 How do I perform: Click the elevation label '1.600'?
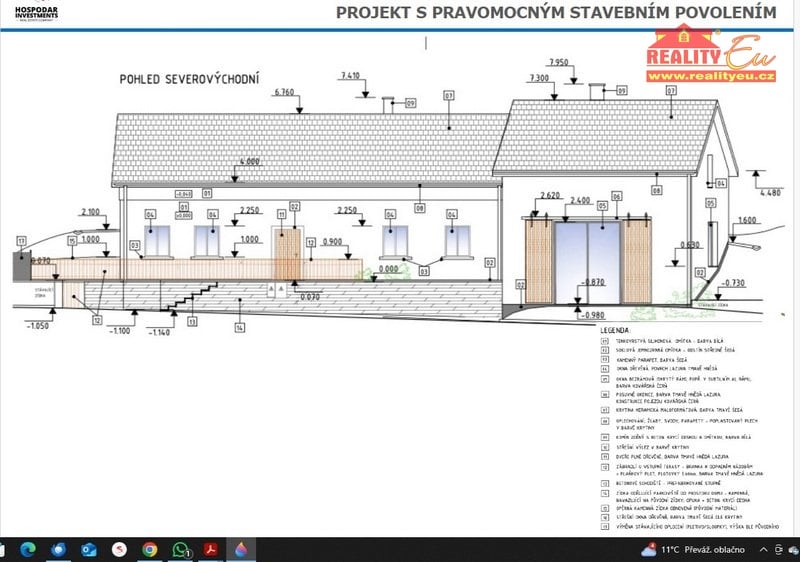[x=747, y=220]
